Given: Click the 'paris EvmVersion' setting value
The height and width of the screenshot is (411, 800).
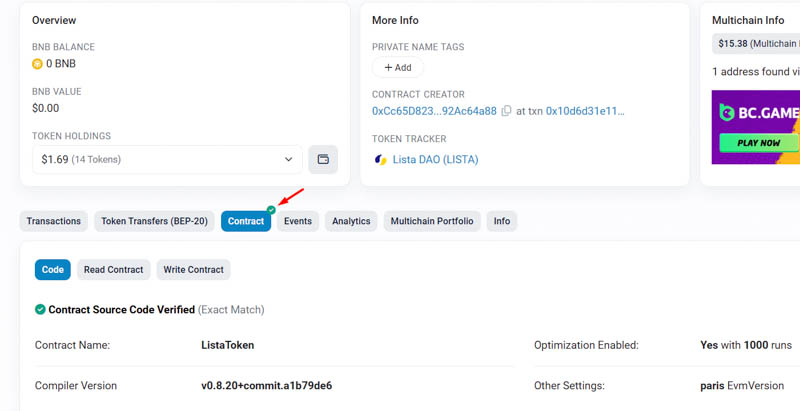Looking at the screenshot, I should pyautogui.click(x=742, y=386).
